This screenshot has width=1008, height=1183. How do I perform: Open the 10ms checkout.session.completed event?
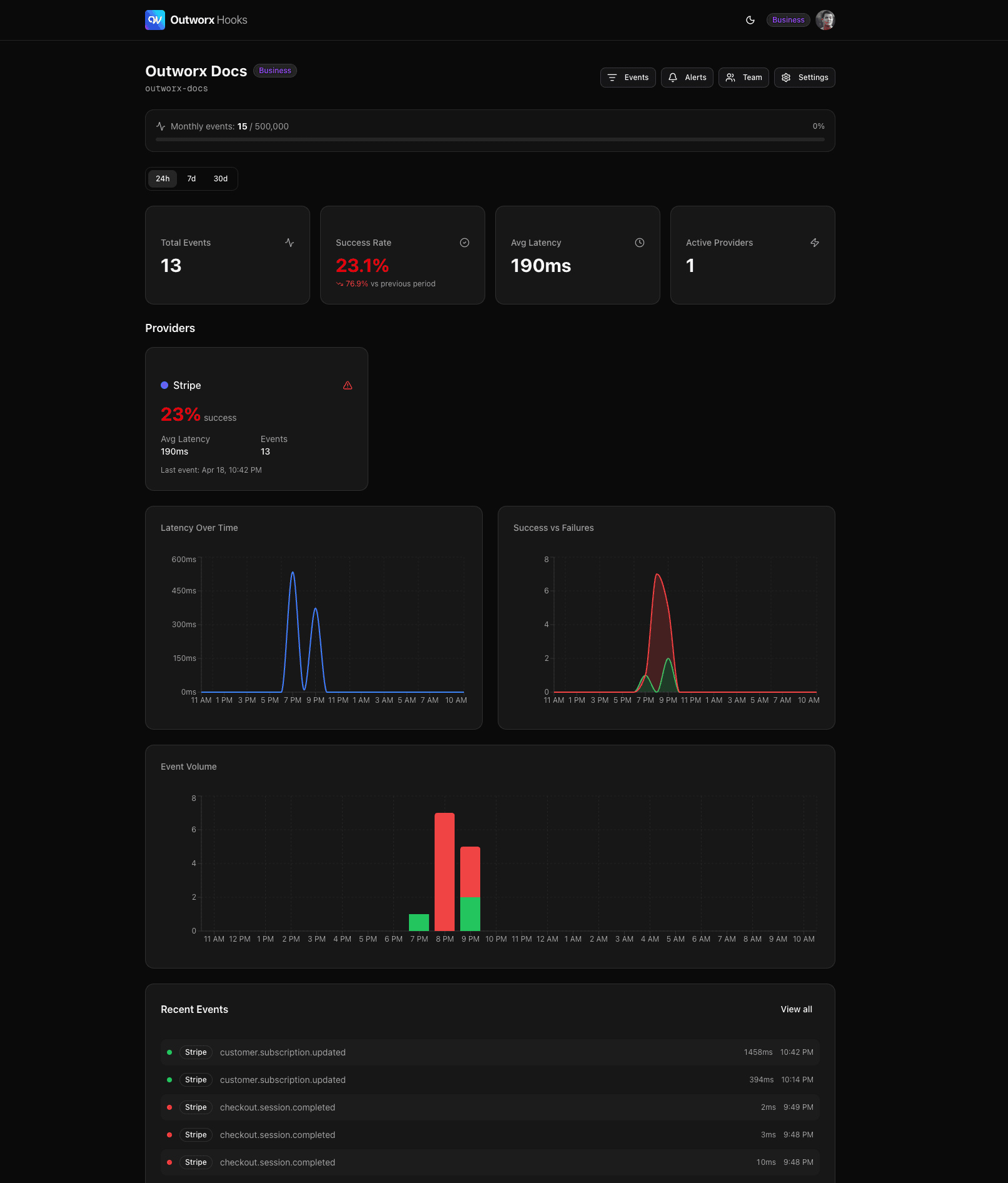click(490, 1162)
